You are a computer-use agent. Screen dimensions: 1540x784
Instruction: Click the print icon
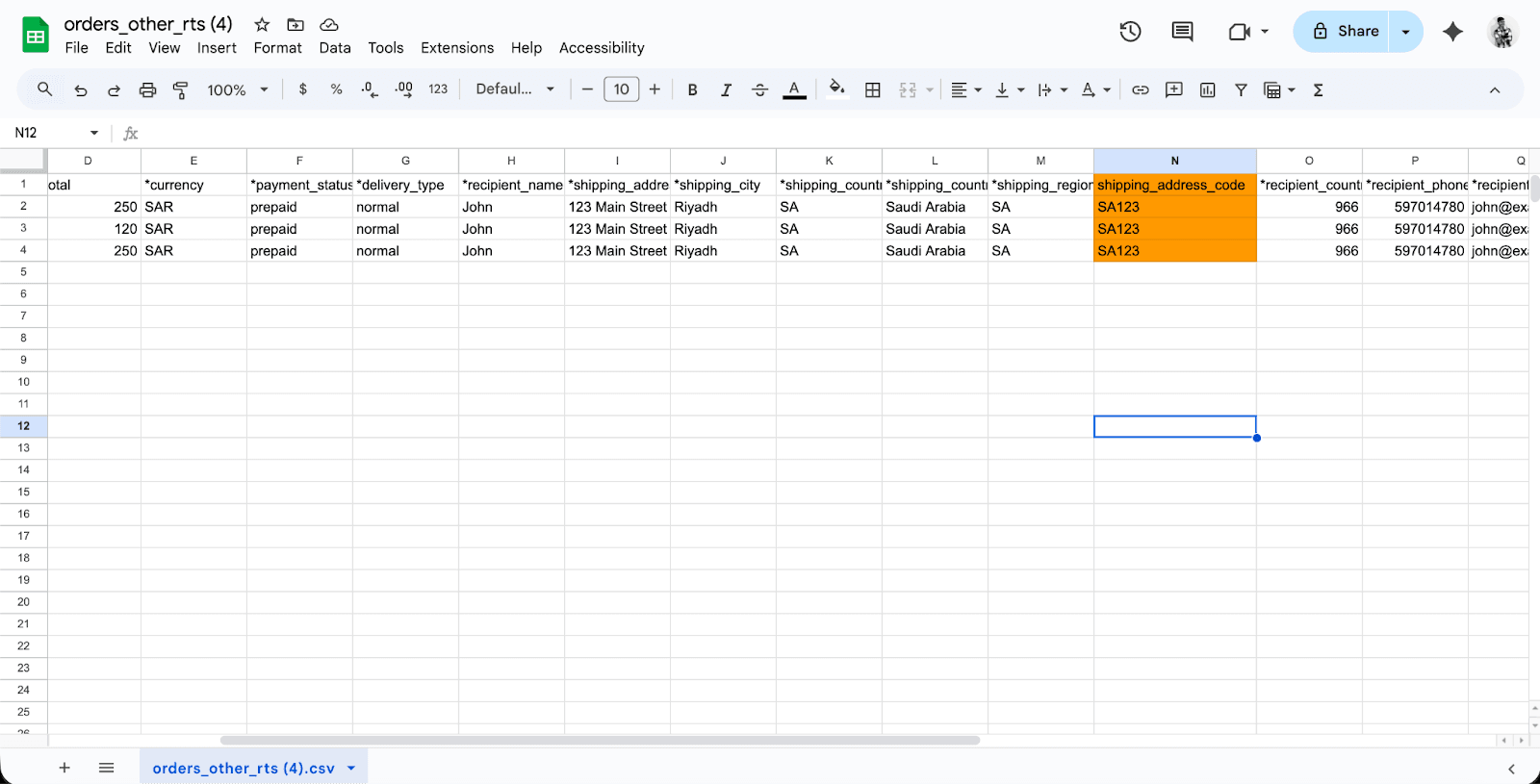coord(147,89)
